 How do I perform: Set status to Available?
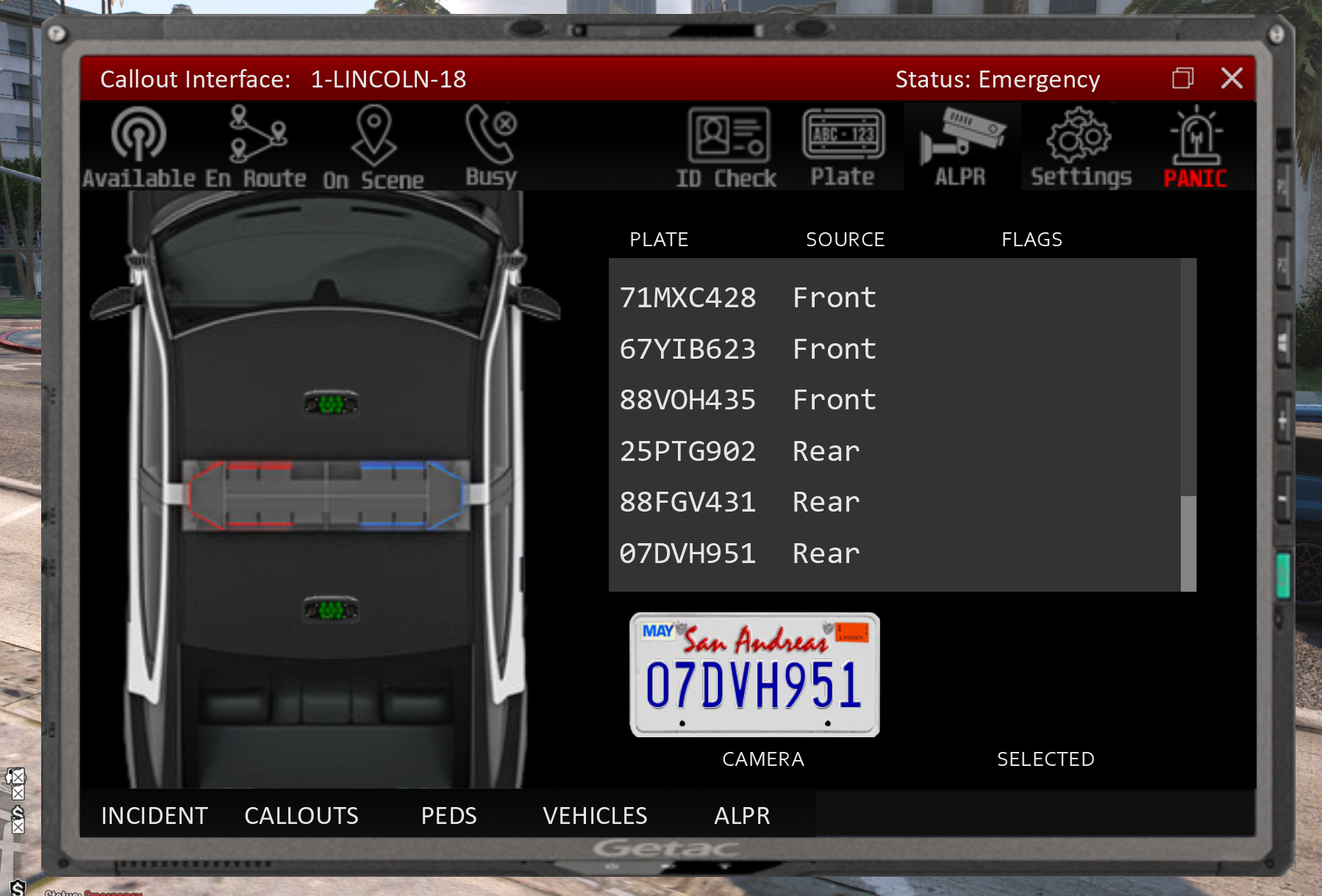pos(138,148)
